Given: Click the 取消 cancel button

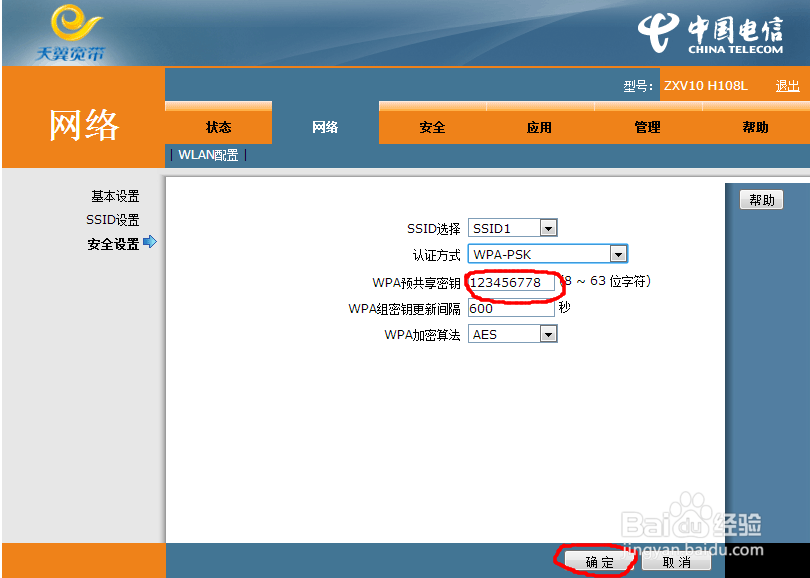Looking at the screenshot, I should (x=677, y=562).
